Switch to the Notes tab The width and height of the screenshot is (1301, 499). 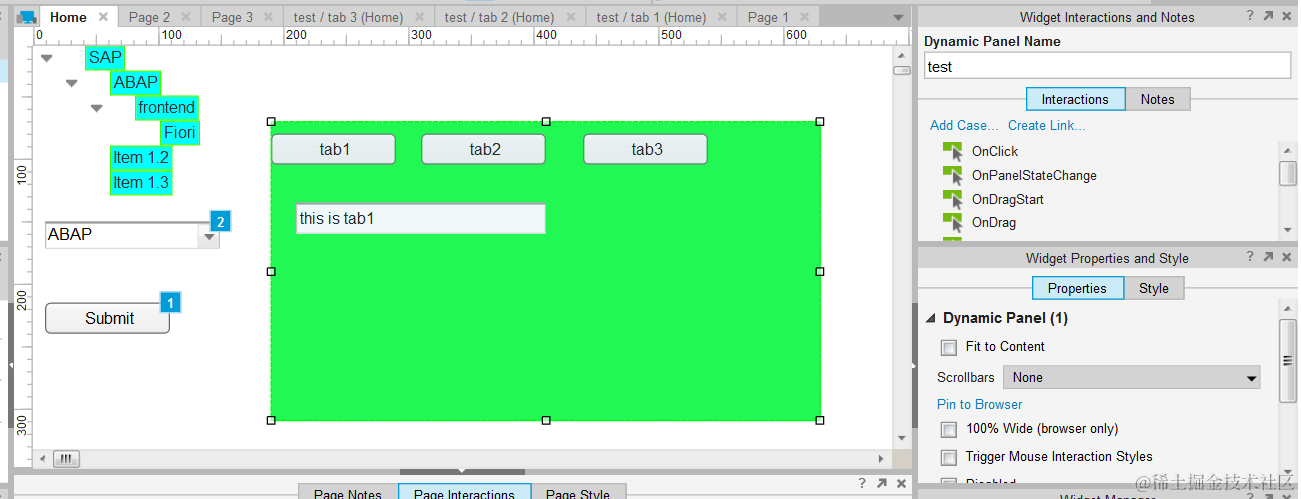(x=1157, y=99)
